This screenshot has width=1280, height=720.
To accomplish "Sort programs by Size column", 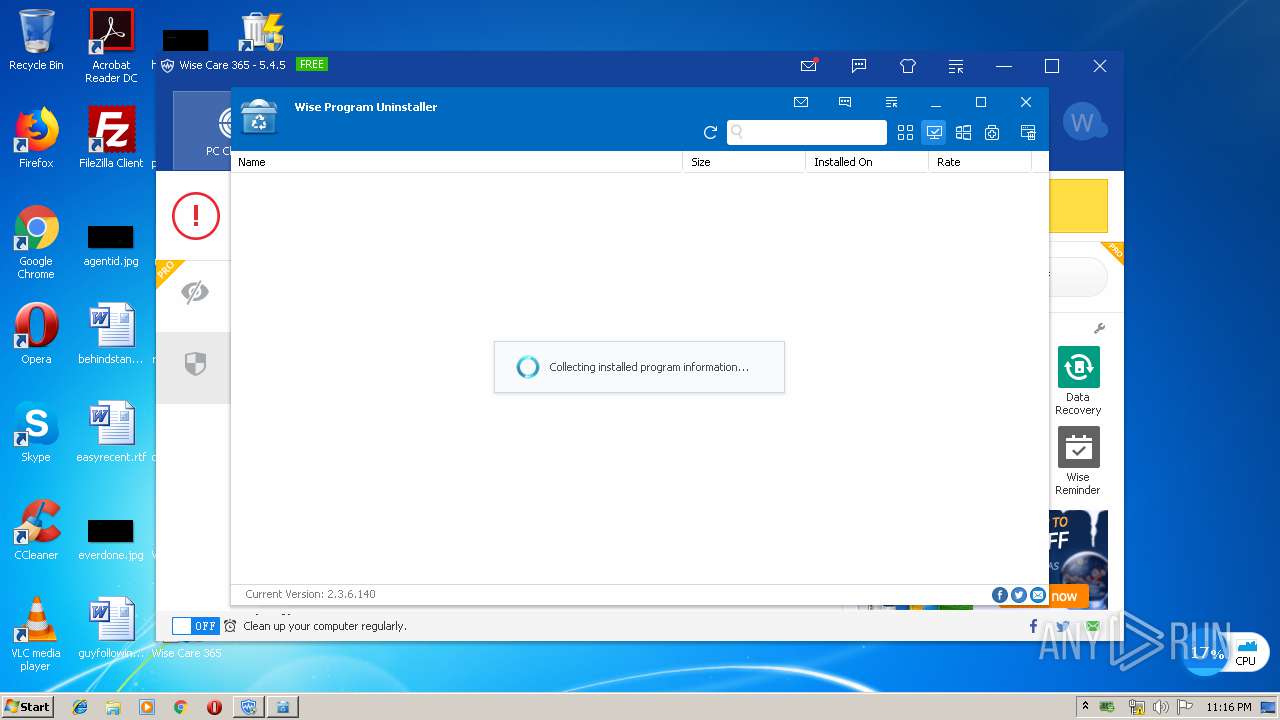I will [744, 162].
